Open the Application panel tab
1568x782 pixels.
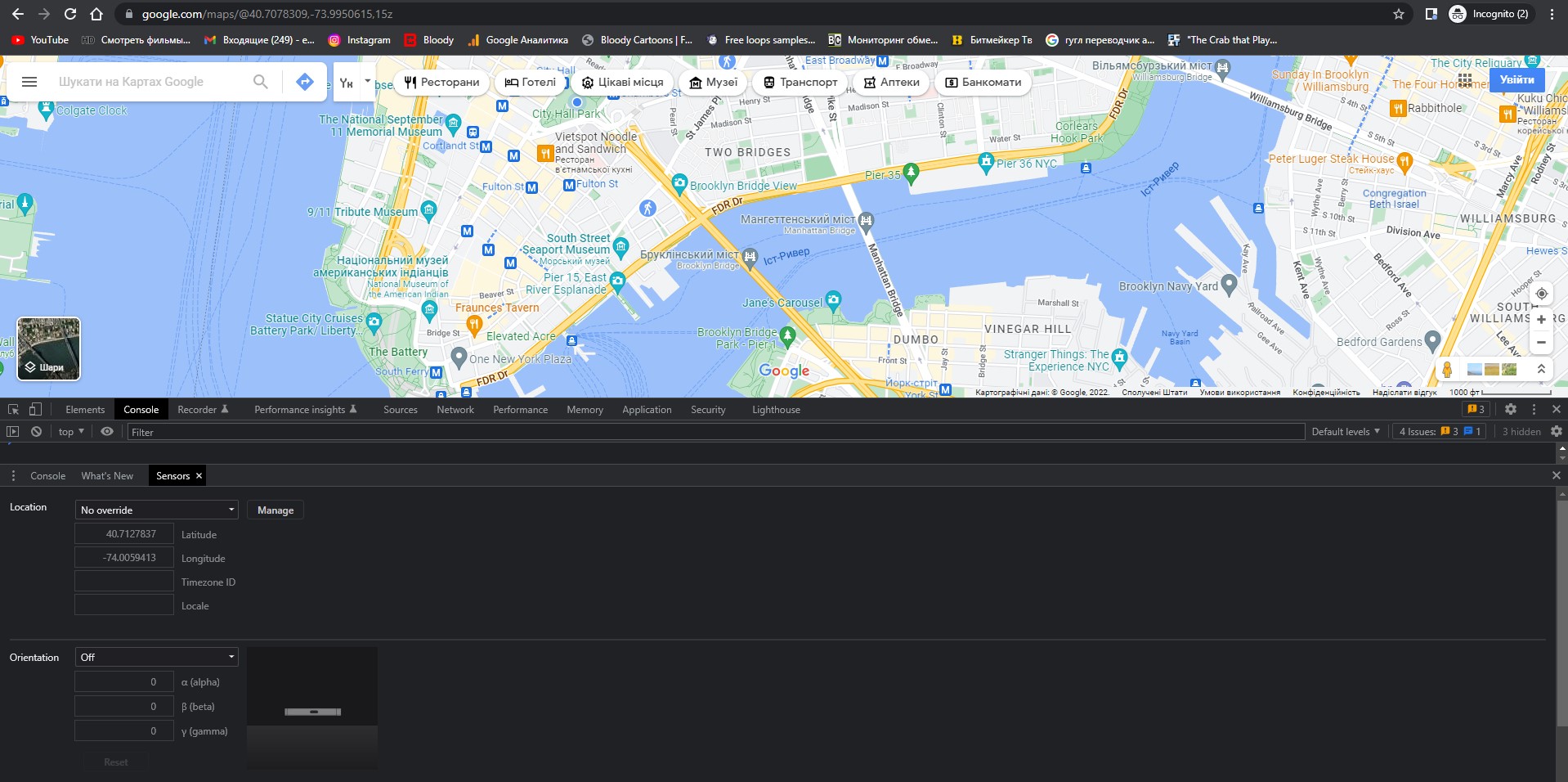pyautogui.click(x=647, y=409)
